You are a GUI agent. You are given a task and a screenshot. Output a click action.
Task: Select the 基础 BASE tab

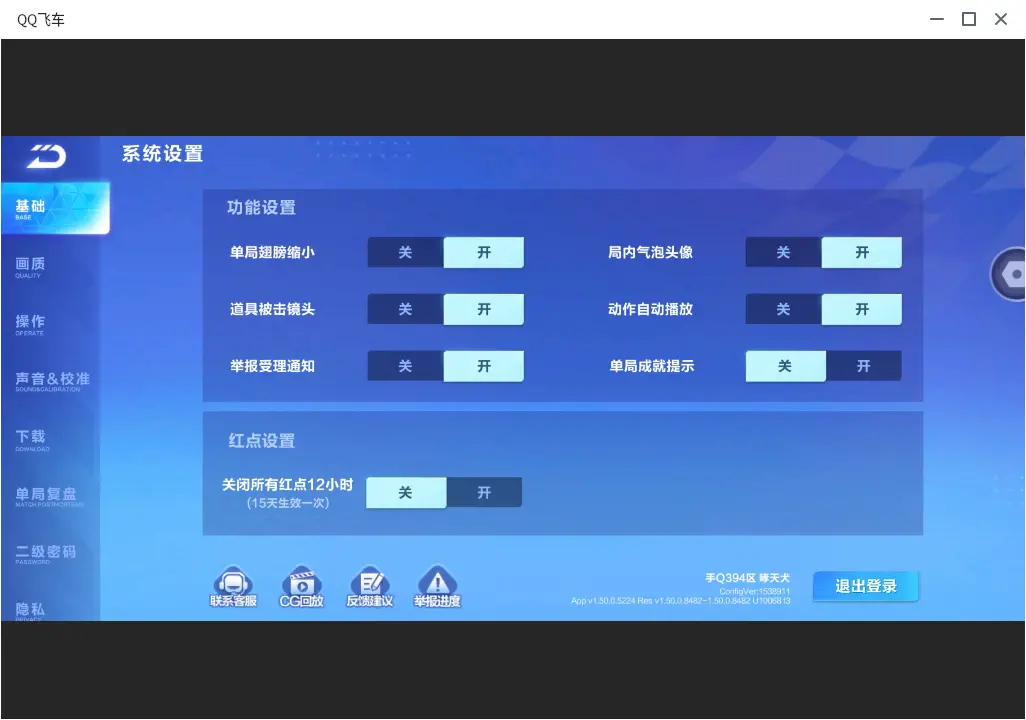click(x=56, y=208)
